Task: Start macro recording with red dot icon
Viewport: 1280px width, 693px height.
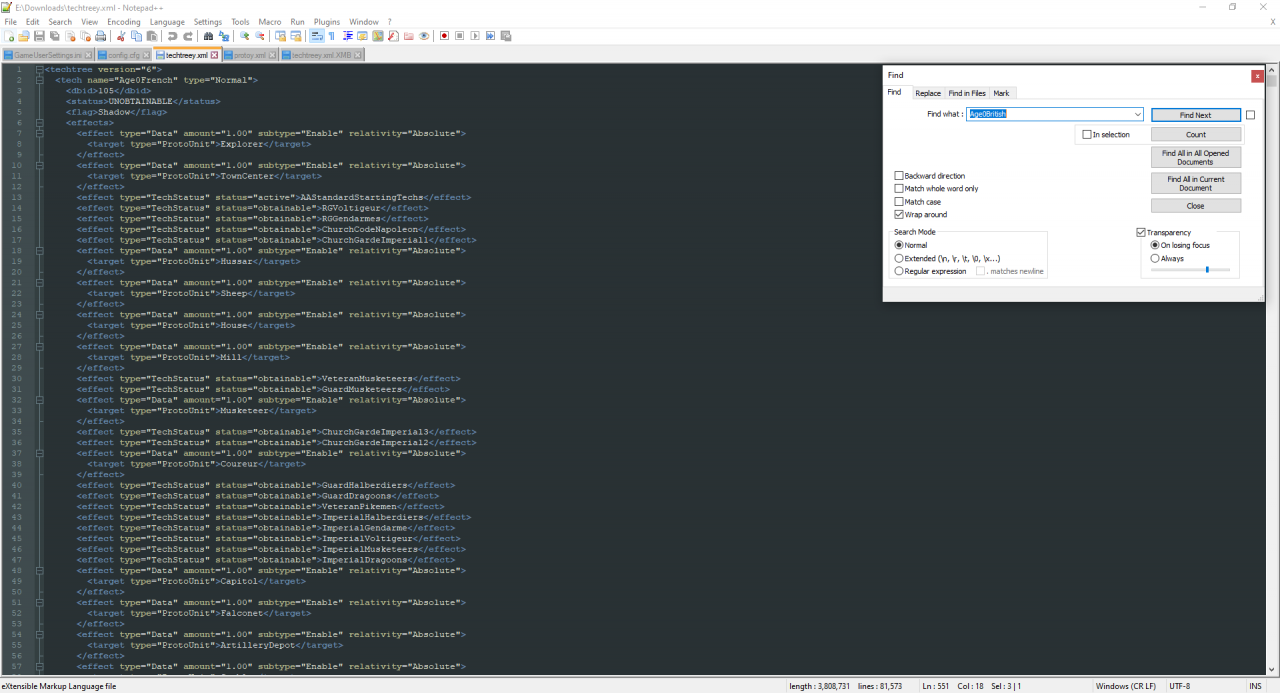Action: [x=444, y=36]
